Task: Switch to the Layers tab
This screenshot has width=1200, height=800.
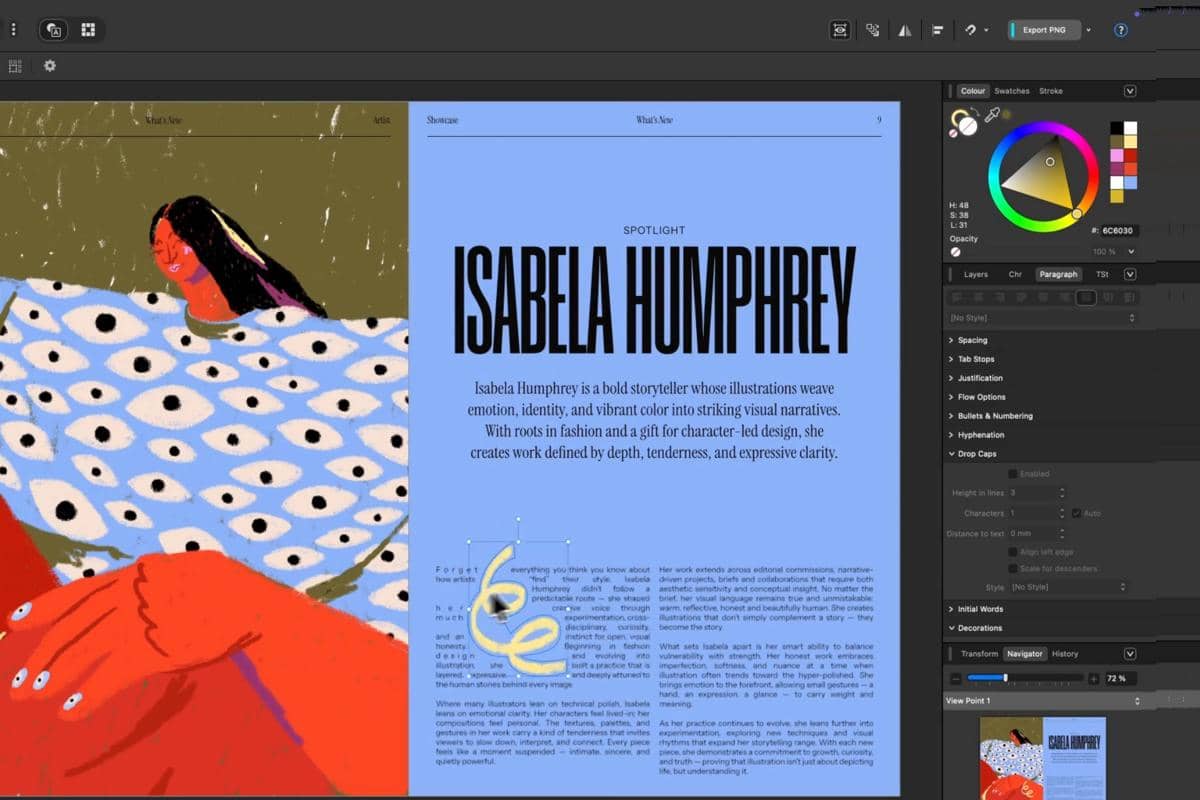Action: coord(975,274)
